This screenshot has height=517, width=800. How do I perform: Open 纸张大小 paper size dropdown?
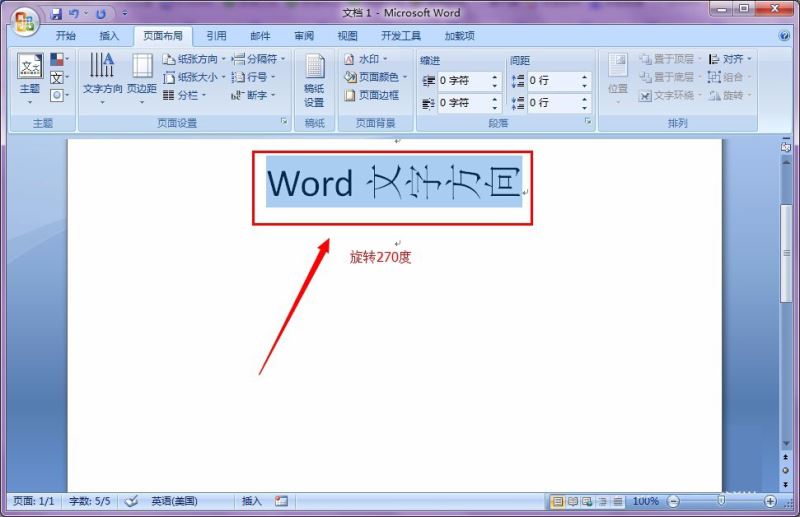(x=194, y=77)
